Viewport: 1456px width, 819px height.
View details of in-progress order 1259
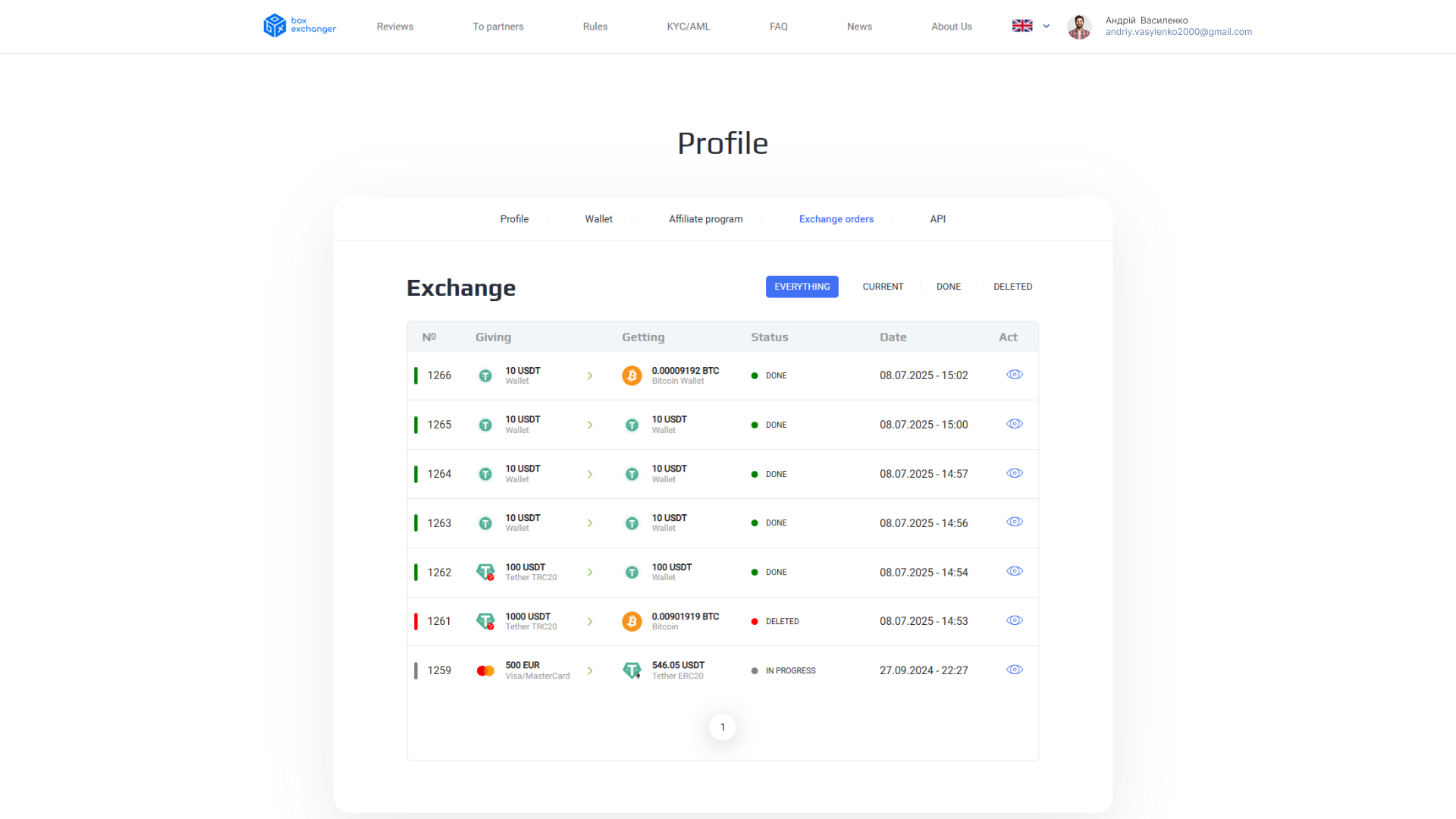coord(1015,670)
